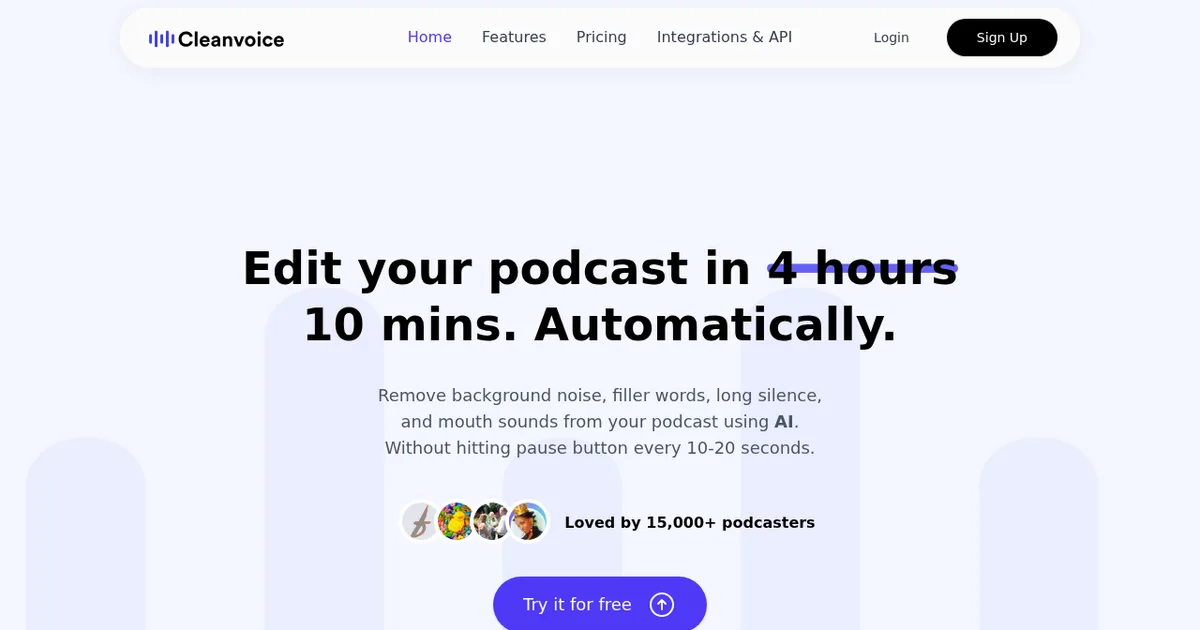Click the Cleanvoice brand name text

(231, 39)
